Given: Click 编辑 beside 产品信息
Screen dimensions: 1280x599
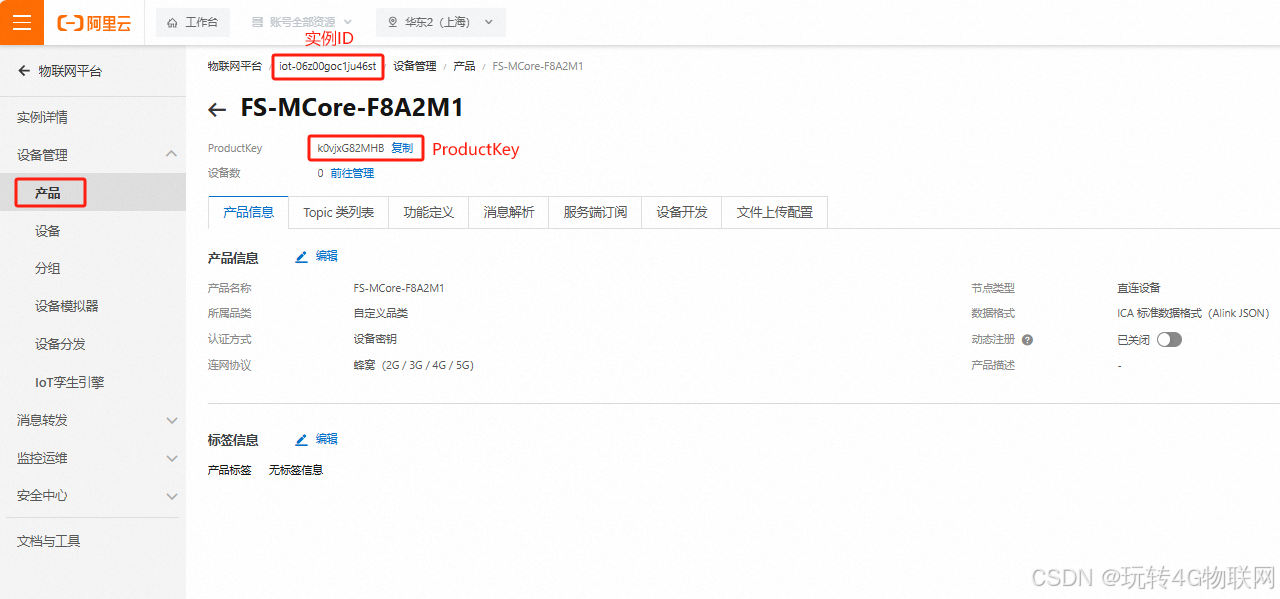Looking at the screenshot, I should tap(317, 256).
